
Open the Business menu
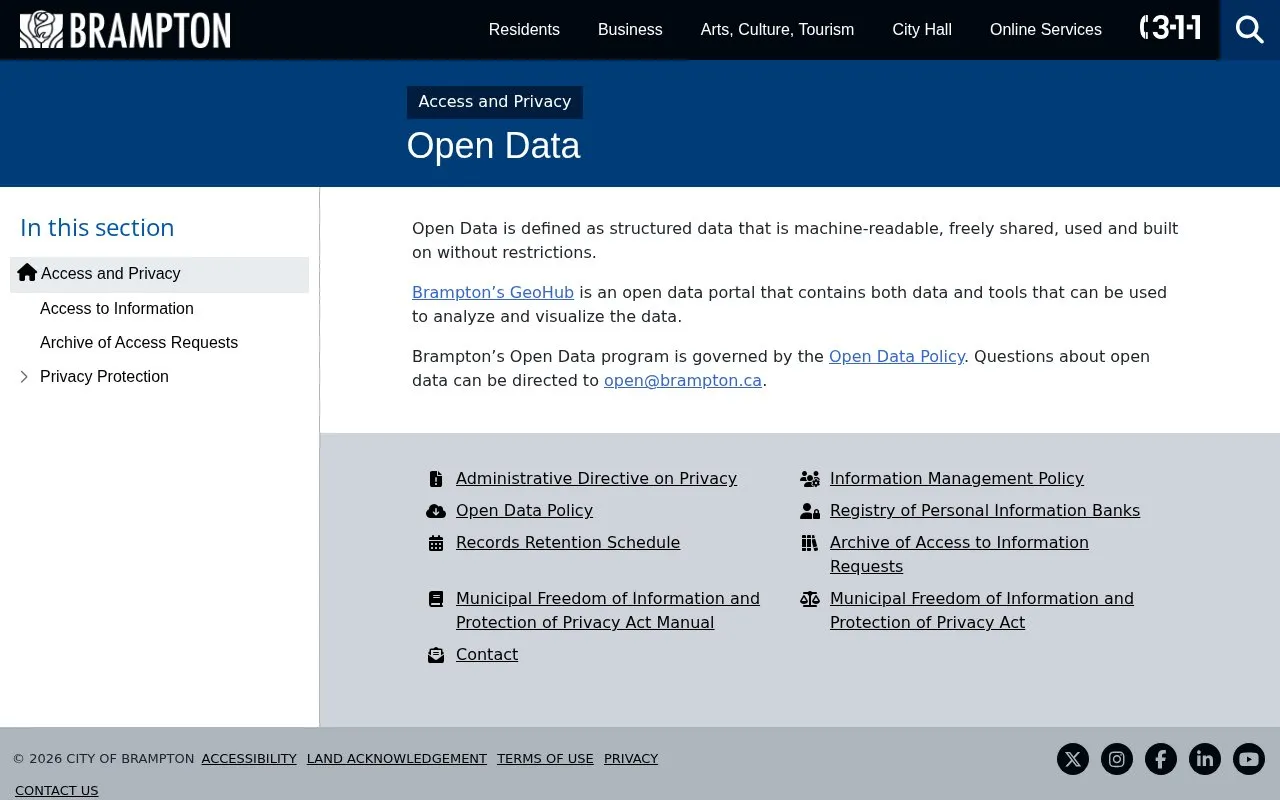630,30
